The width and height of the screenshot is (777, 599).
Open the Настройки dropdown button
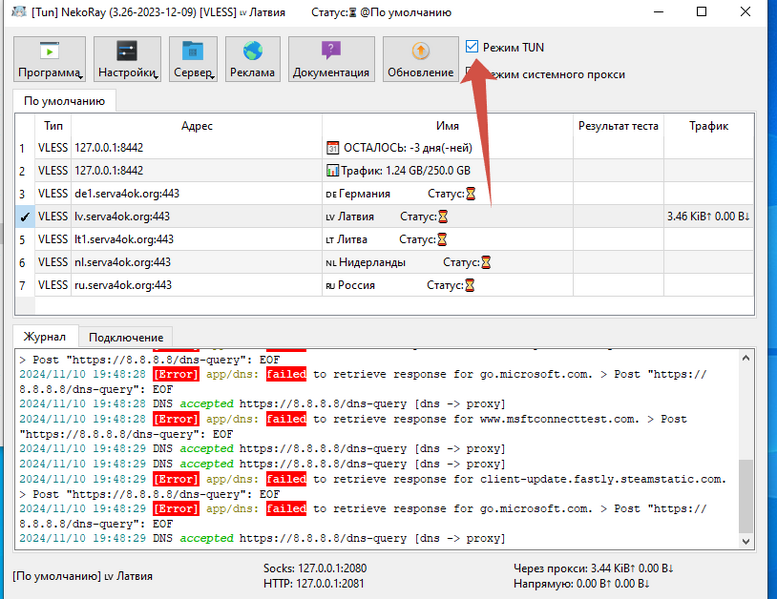coord(126,60)
